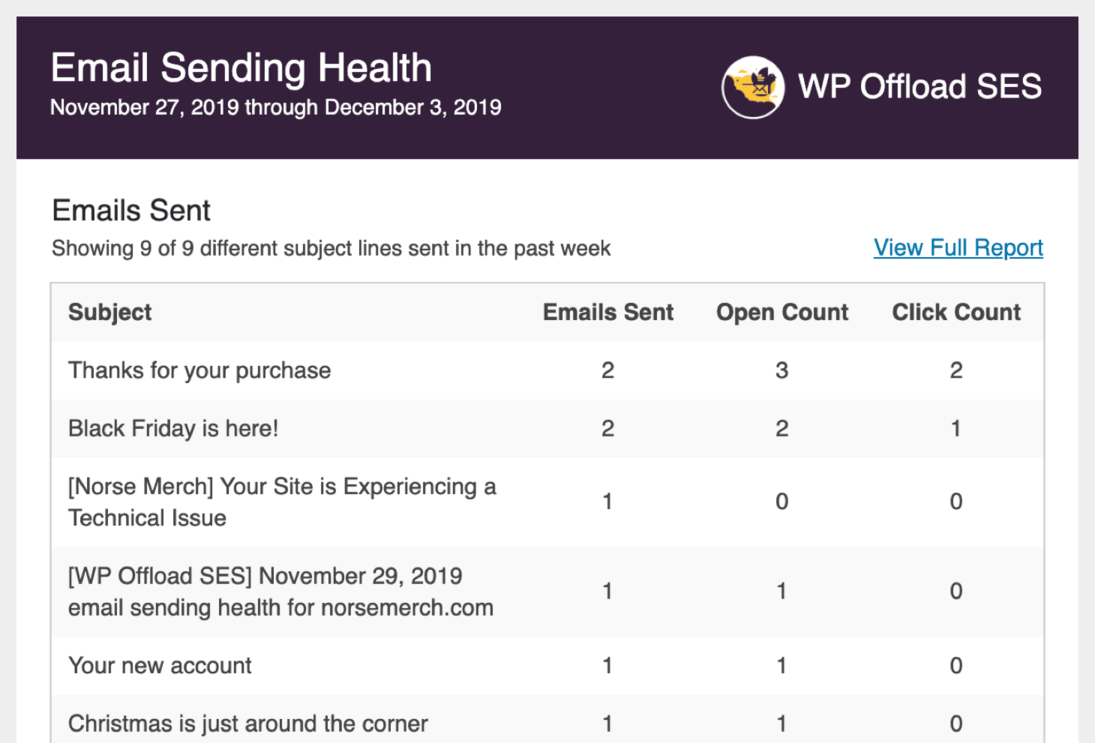Image resolution: width=1095 pixels, height=743 pixels.
Task: Click the open count of three for purchases
Action: [x=781, y=370]
